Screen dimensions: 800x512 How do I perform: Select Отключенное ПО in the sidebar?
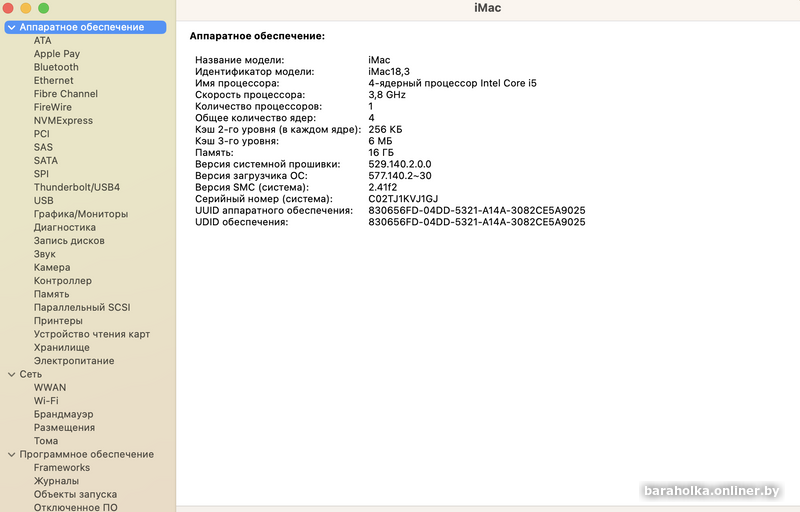[75, 507]
